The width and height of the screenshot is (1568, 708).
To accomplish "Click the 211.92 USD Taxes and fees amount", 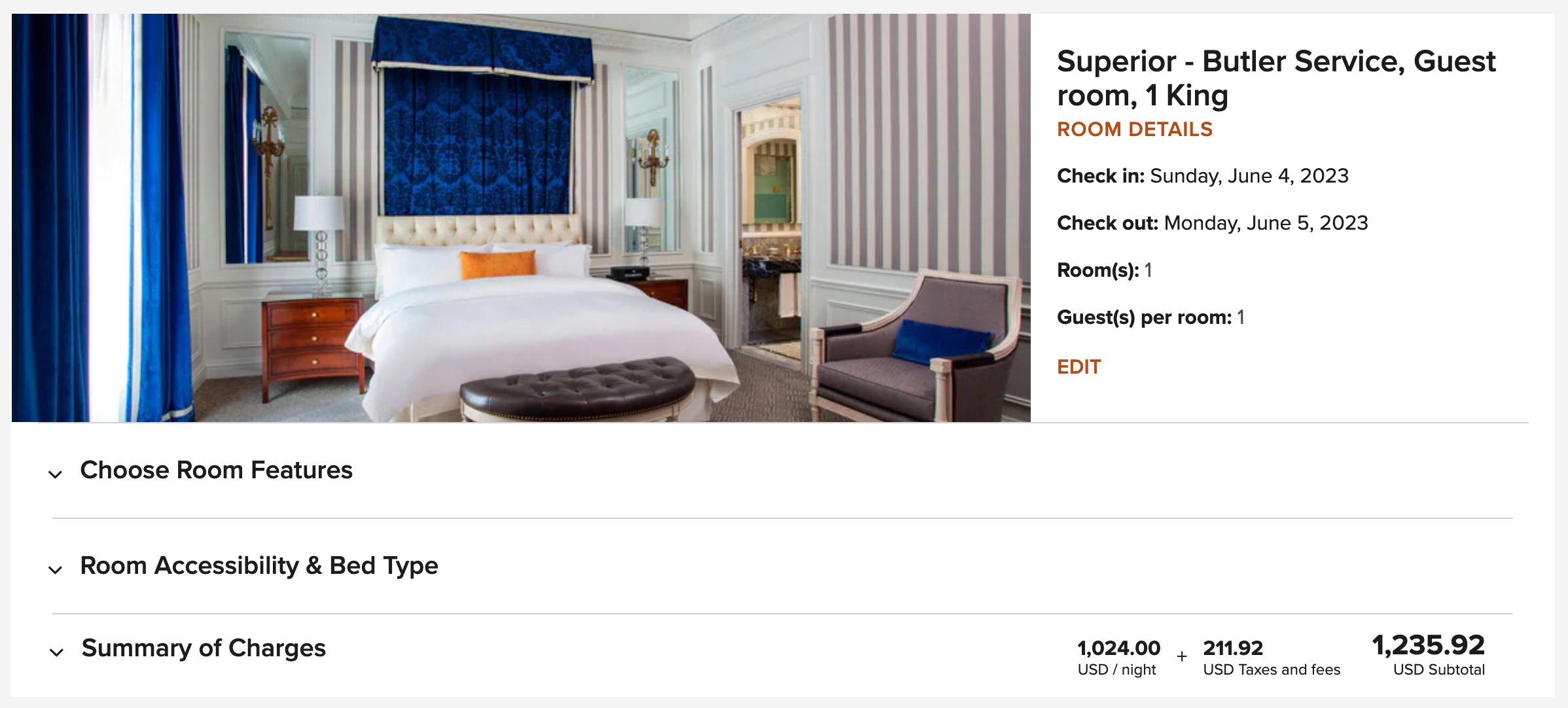I will point(1272,657).
